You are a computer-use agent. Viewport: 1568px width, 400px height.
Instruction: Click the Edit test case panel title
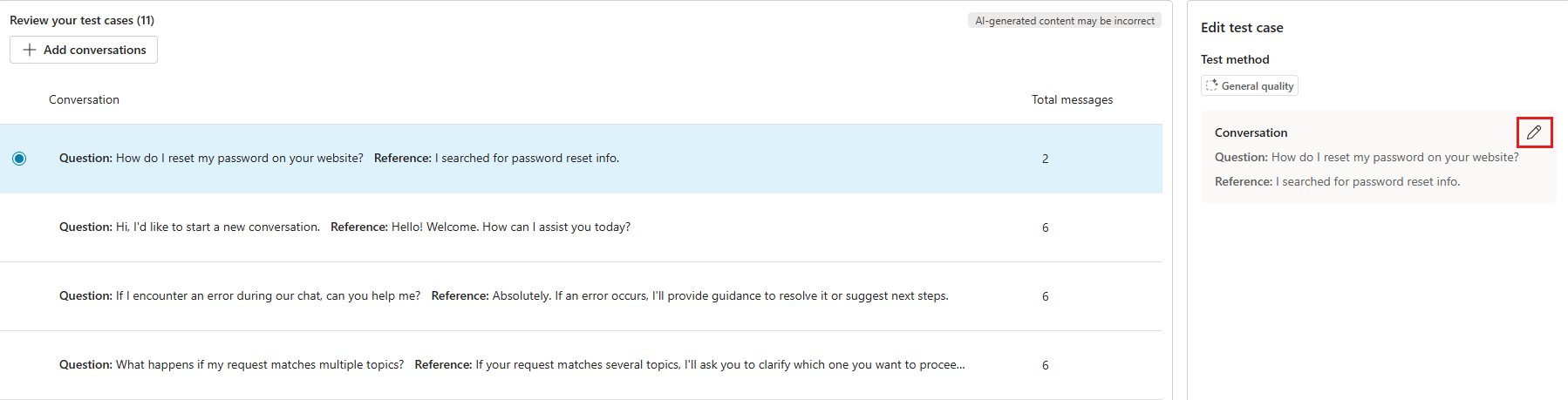click(1242, 28)
